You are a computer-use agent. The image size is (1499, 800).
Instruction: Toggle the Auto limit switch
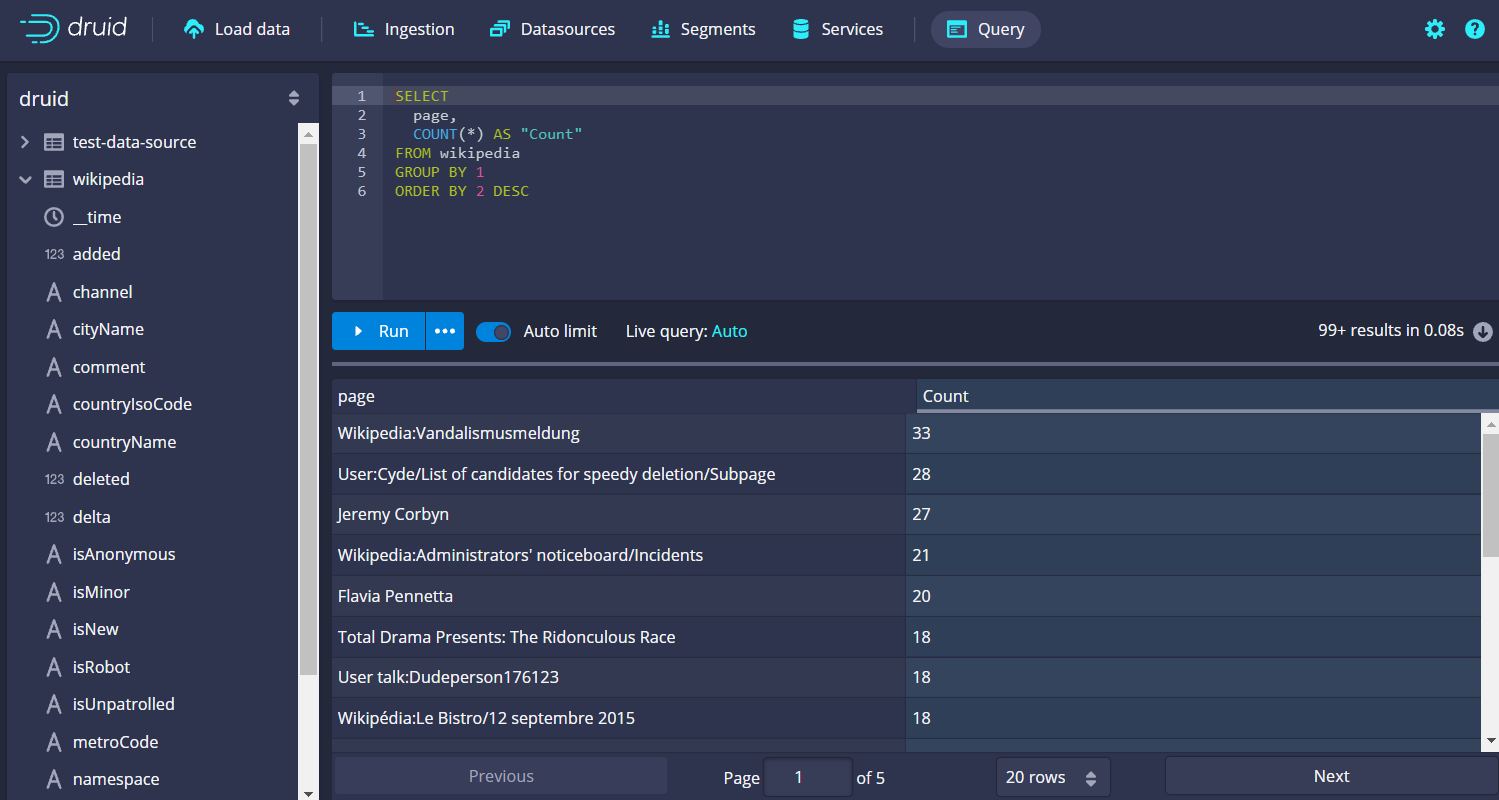[493, 331]
